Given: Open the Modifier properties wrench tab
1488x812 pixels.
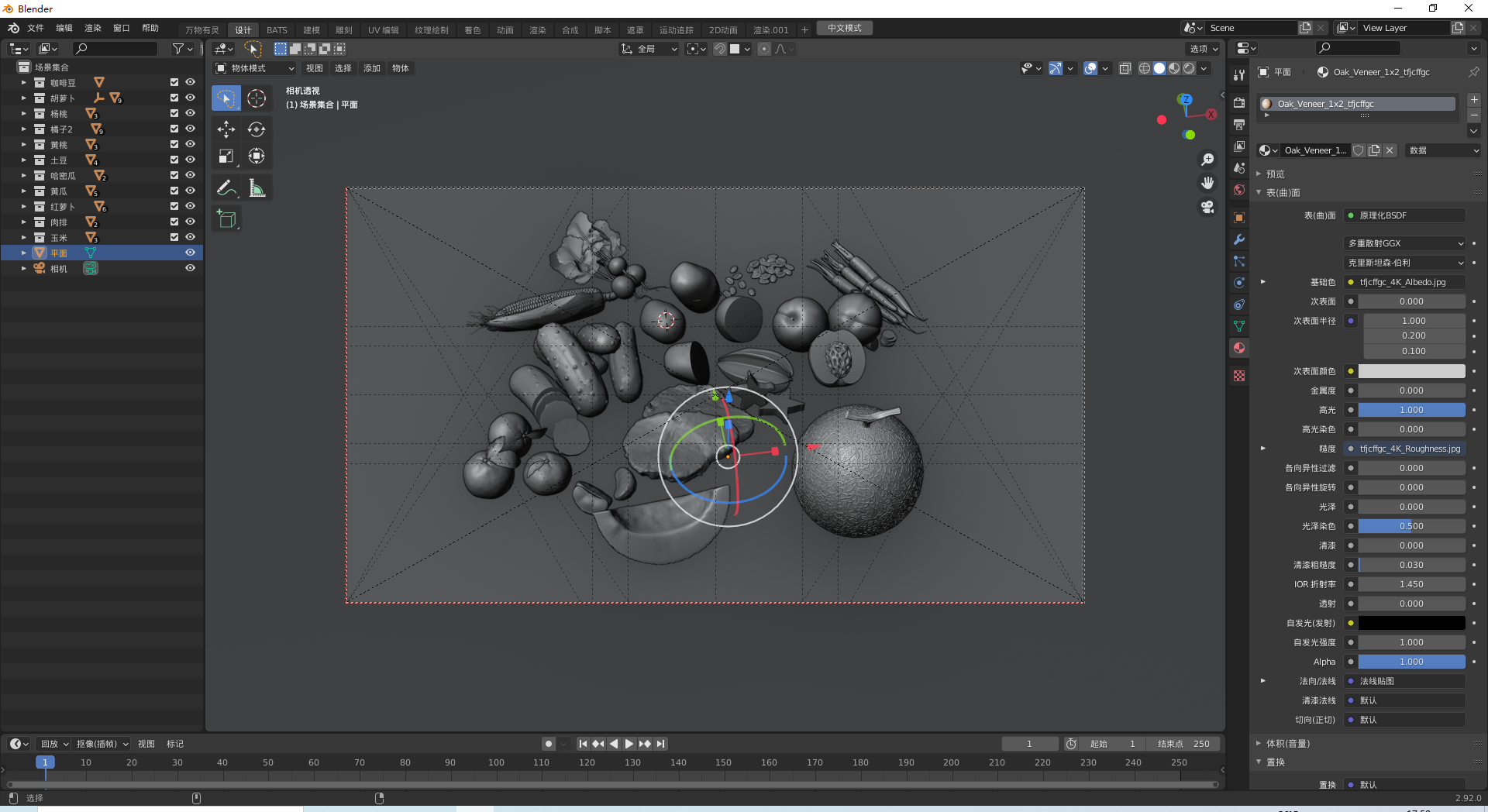Looking at the screenshot, I should coord(1238,241).
